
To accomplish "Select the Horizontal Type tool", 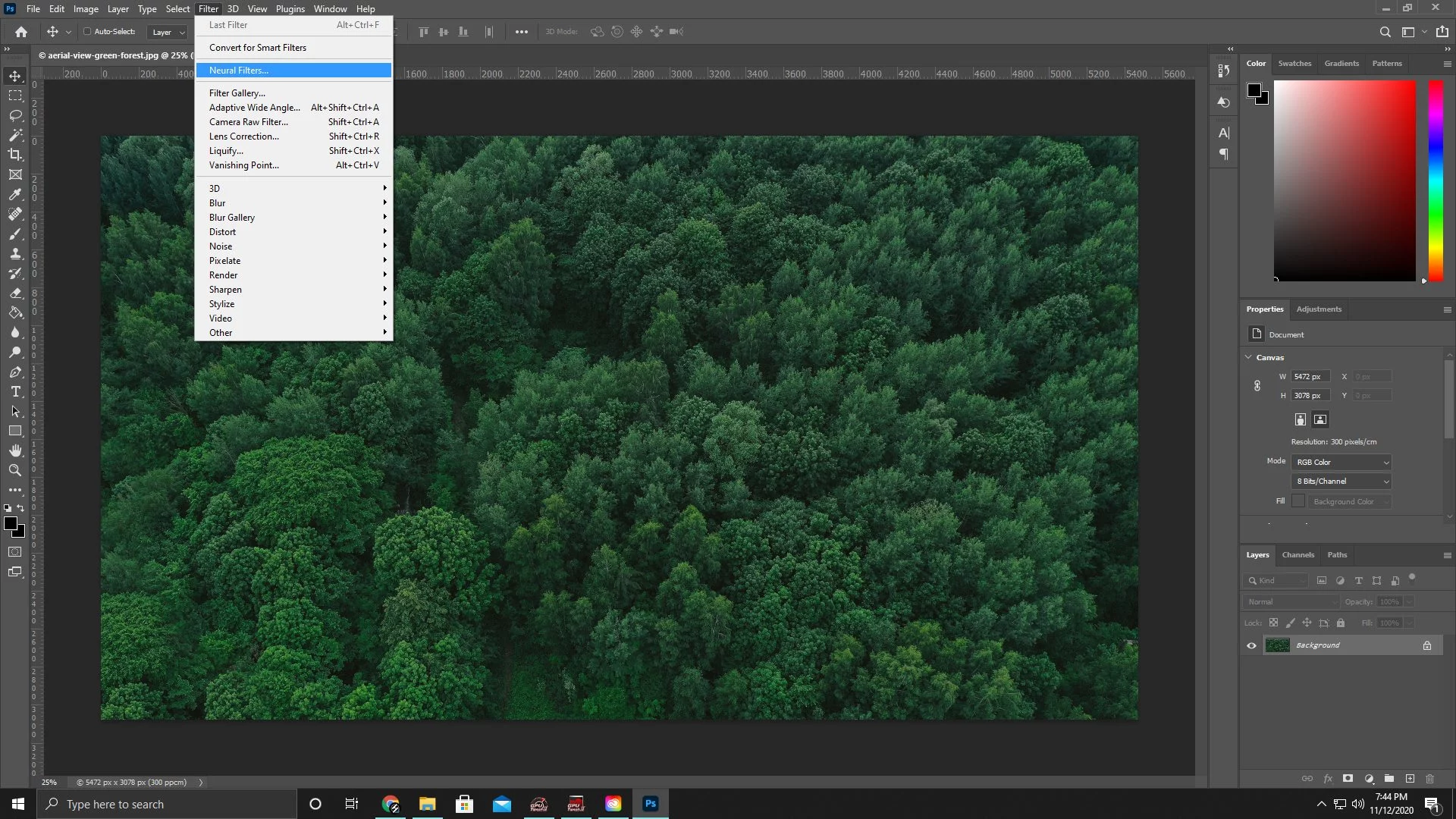I will pyautogui.click(x=15, y=392).
